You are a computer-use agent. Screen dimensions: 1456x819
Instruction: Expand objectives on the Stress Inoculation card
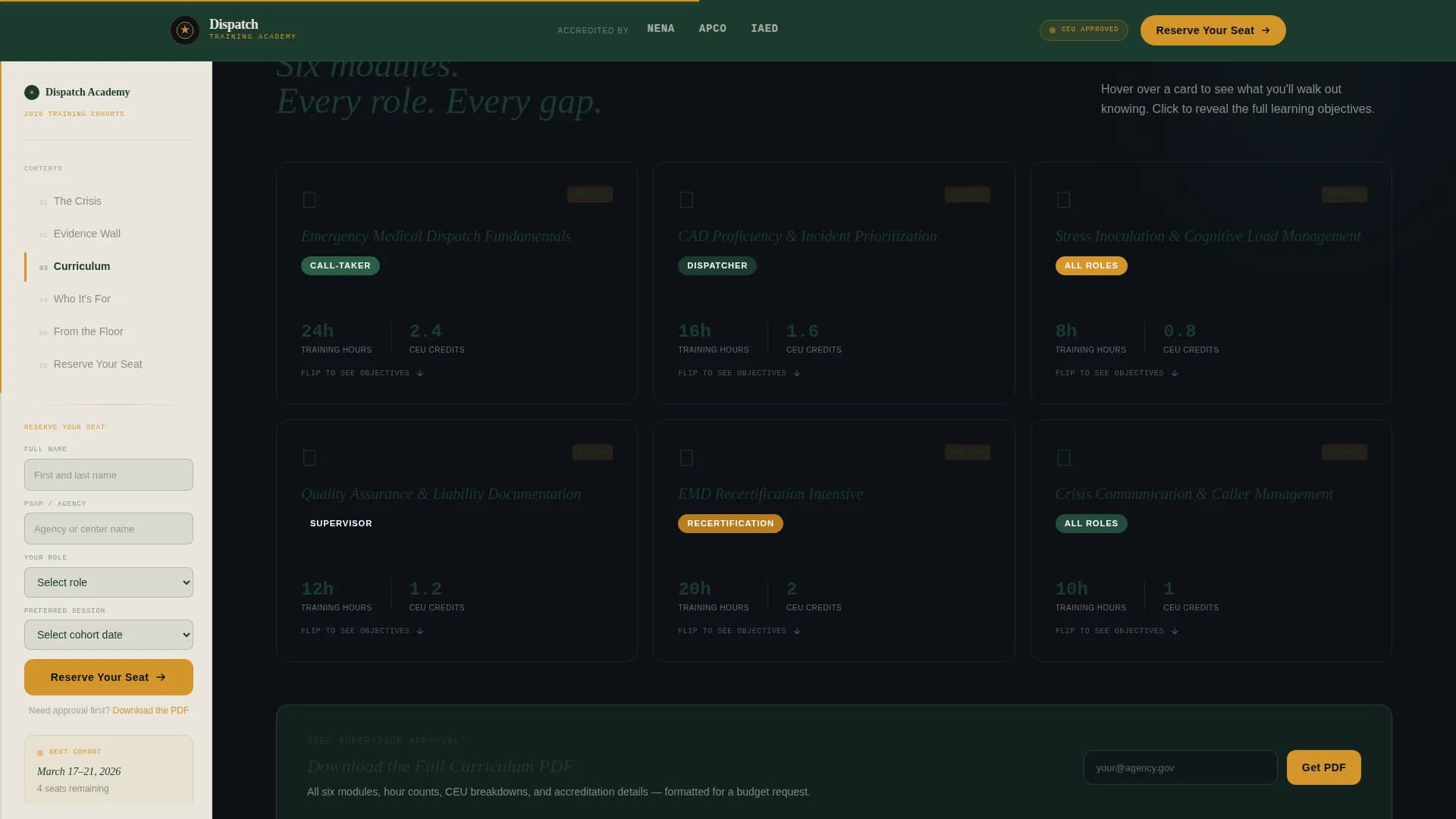(x=1116, y=372)
